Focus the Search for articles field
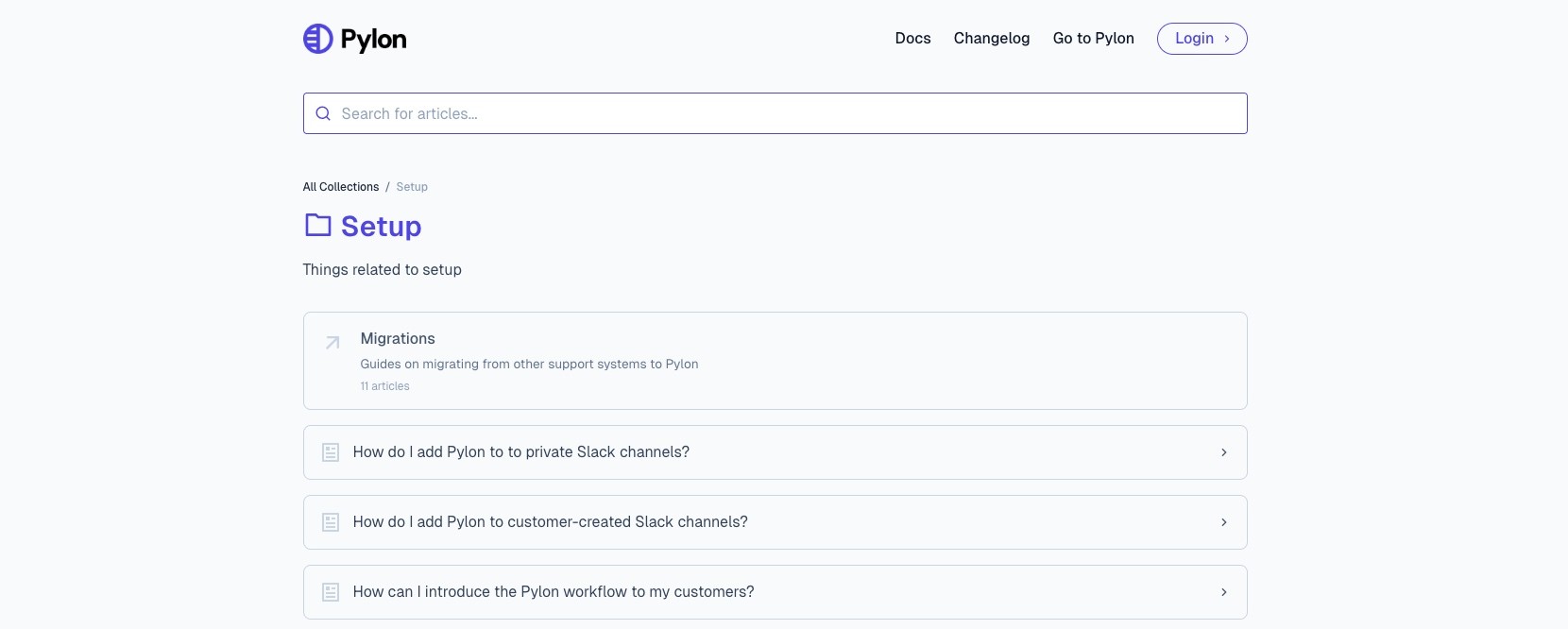 [775, 113]
